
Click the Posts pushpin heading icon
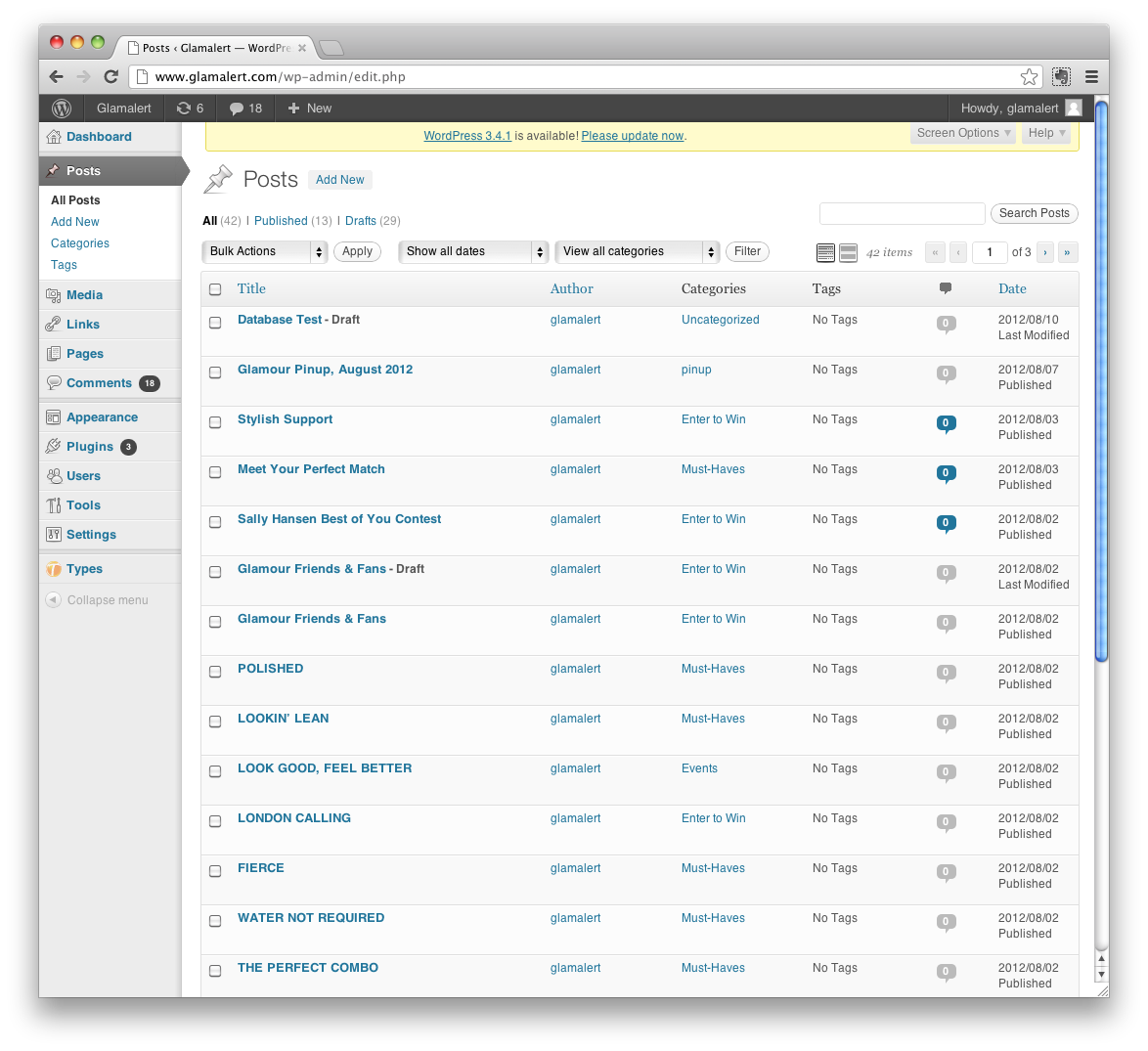217,179
